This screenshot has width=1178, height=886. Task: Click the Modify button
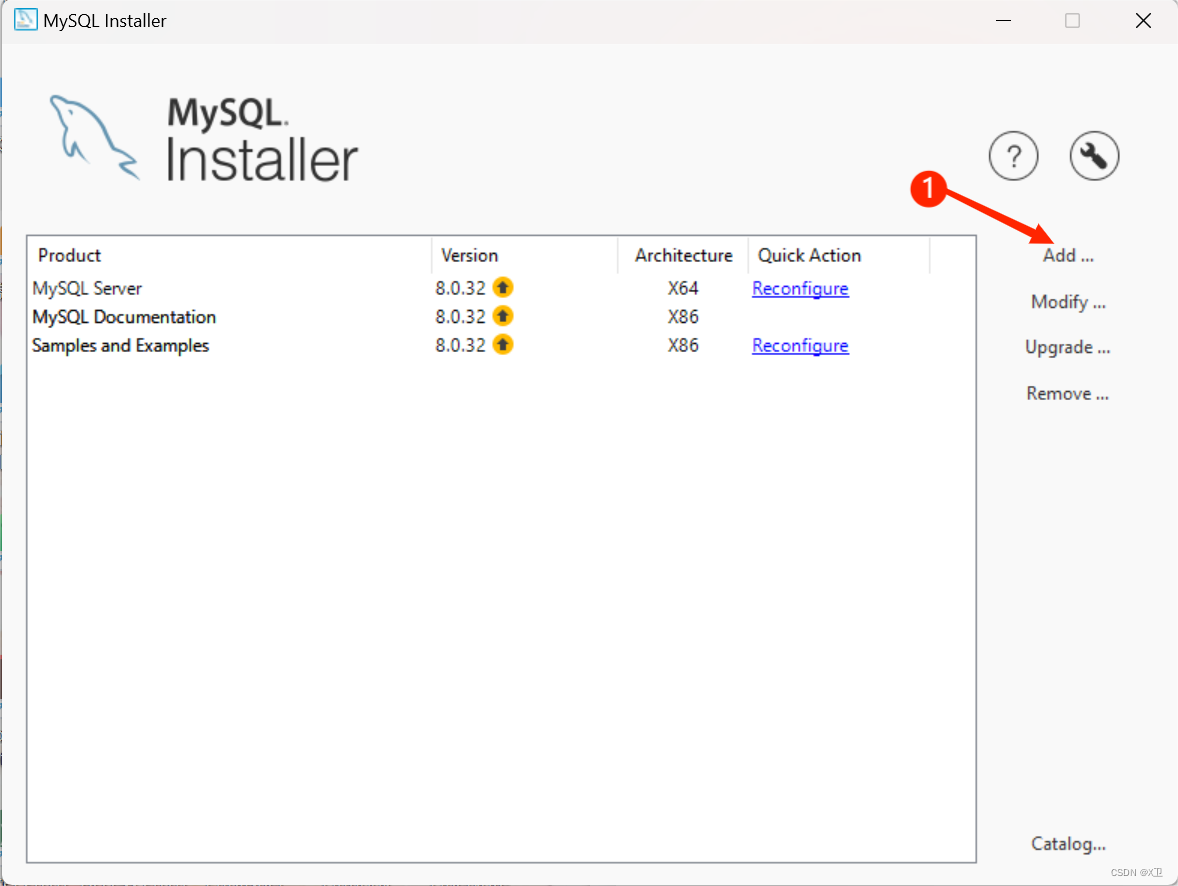pos(1068,301)
